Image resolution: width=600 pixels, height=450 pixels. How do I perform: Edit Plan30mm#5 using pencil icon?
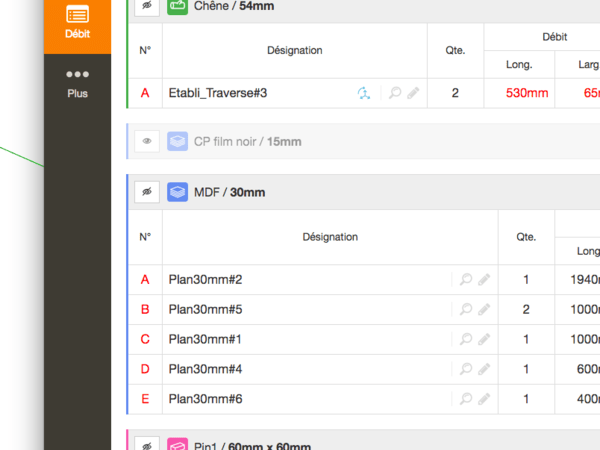click(x=484, y=310)
